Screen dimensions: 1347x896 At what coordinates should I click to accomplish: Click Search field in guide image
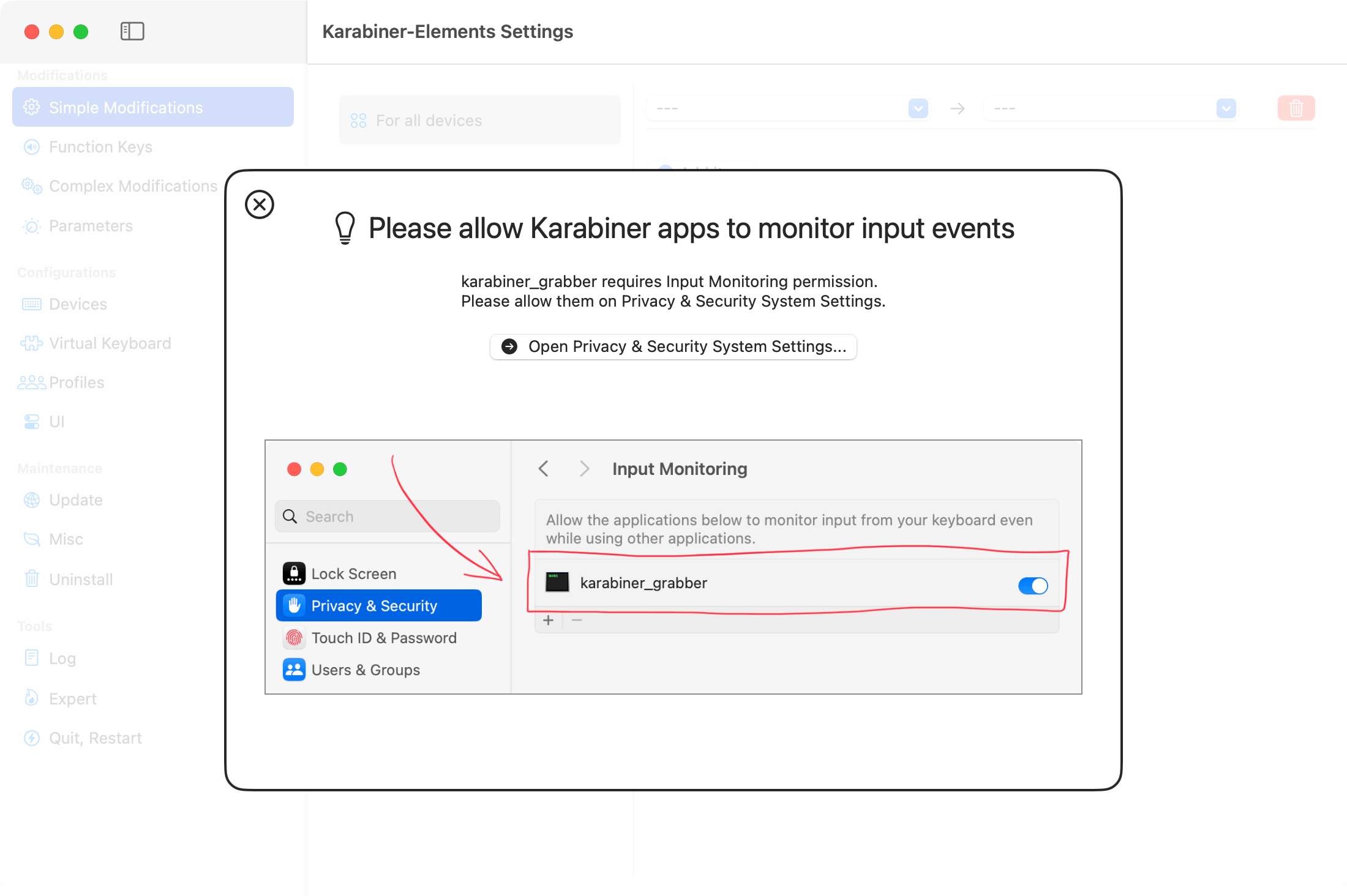388,517
